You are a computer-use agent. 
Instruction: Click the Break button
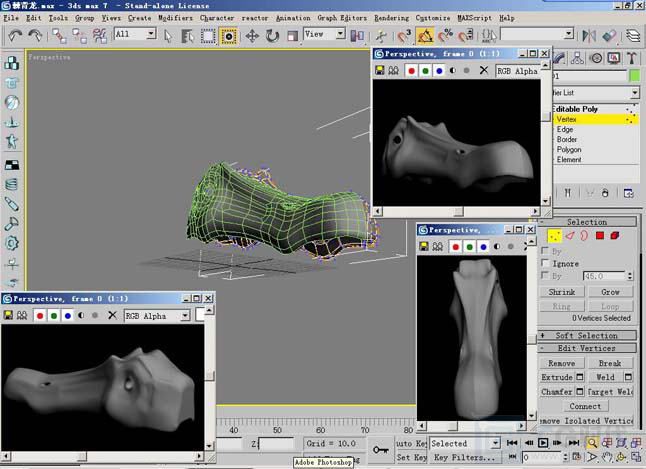pos(610,363)
